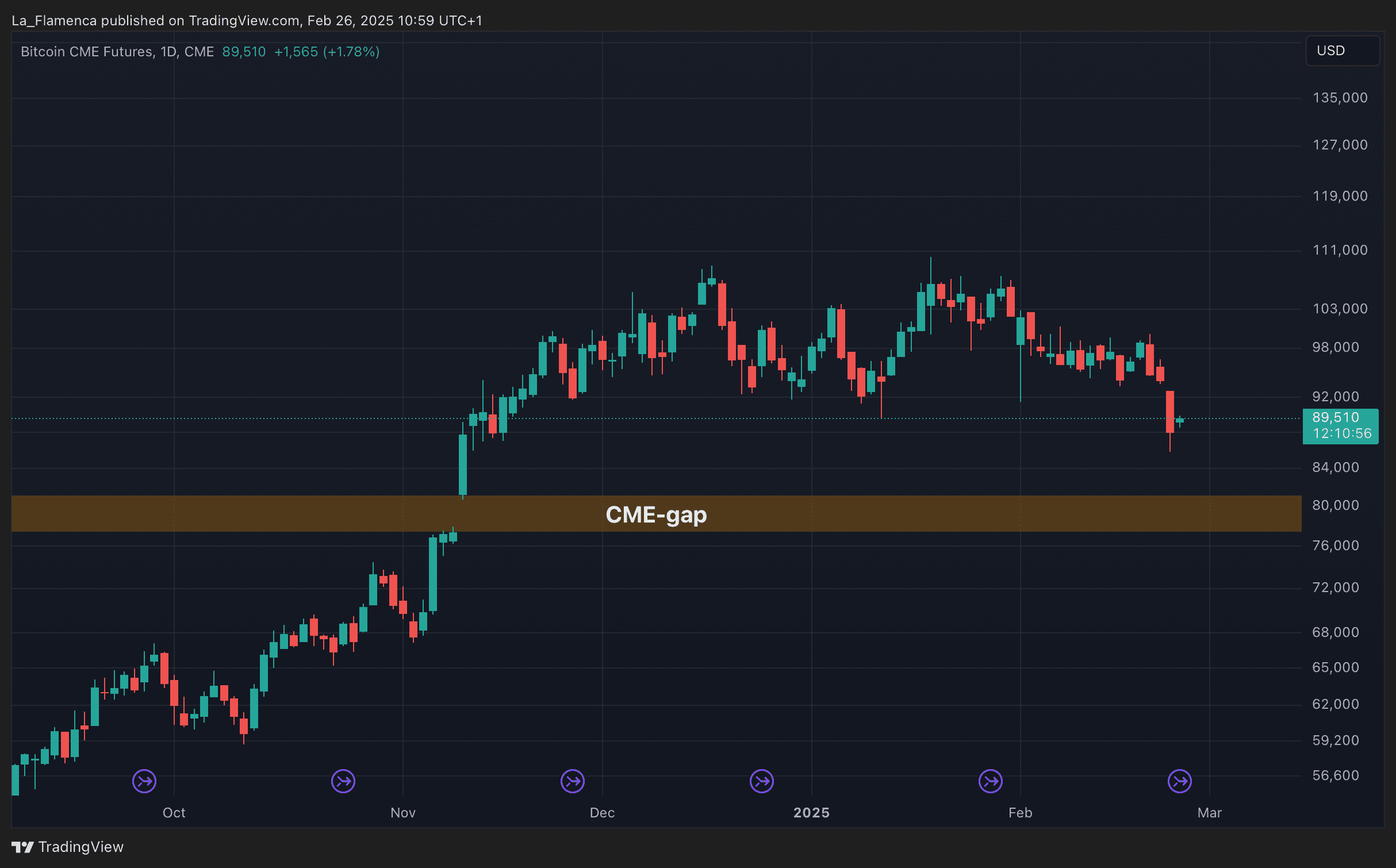This screenshot has height=868, width=1396.
Task: Click the TradingView wordmark text
Action: [81, 847]
